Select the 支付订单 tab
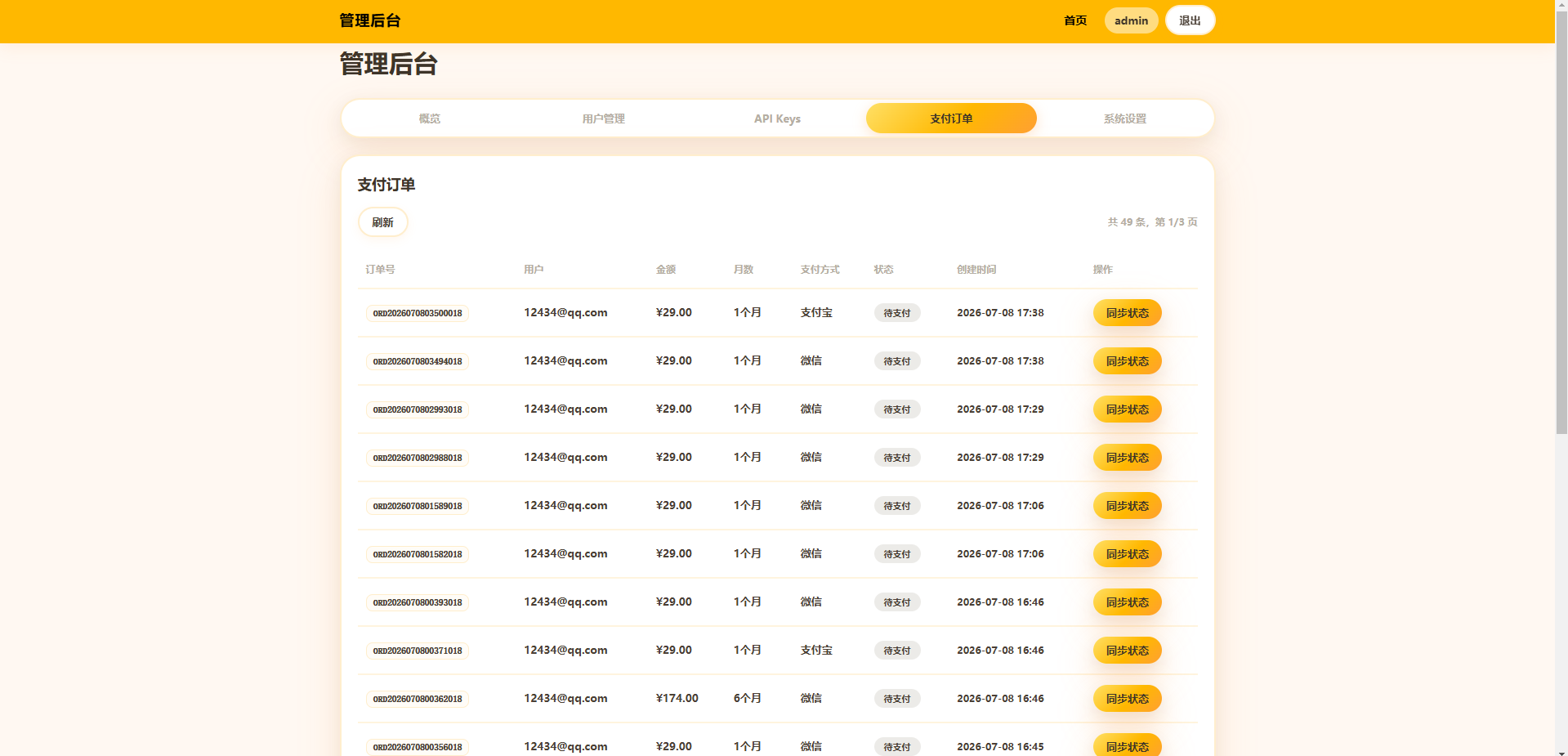The image size is (1568, 756). [951, 119]
